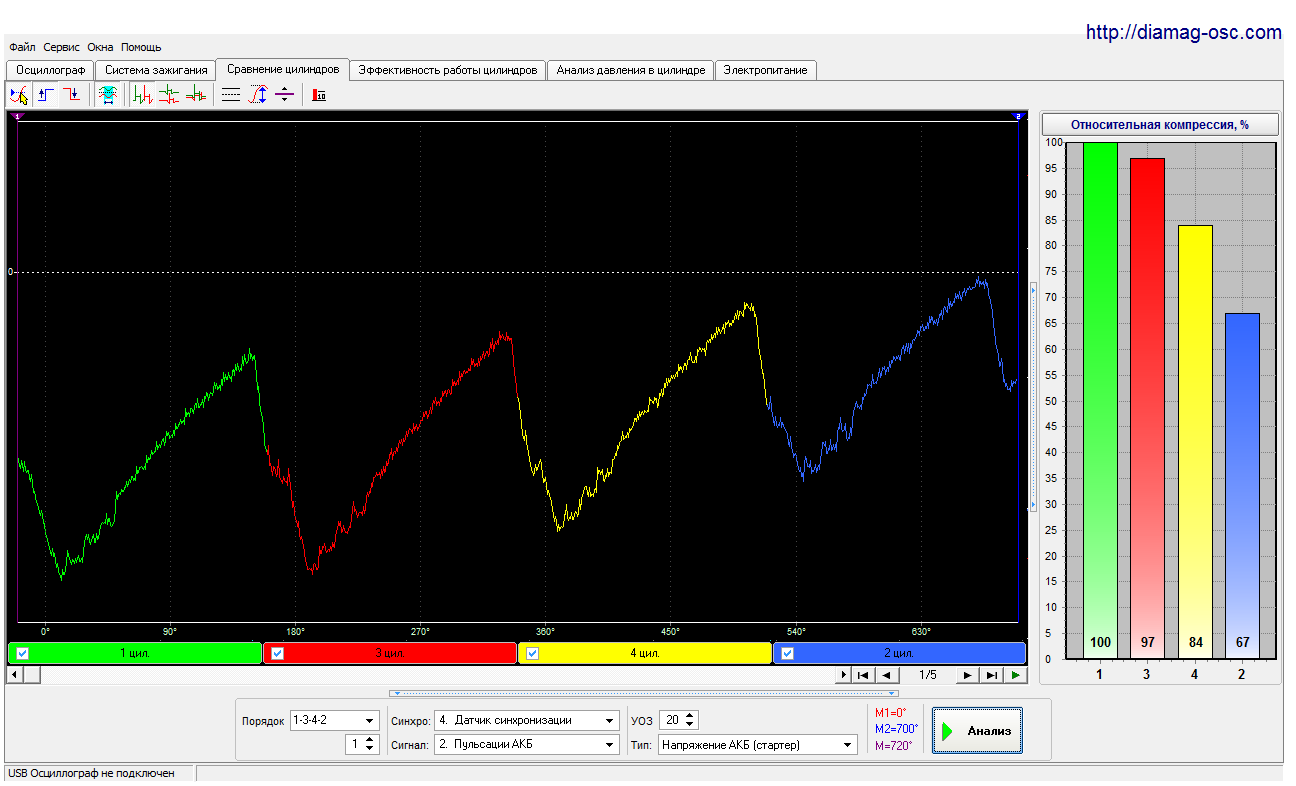Screen dimensions: 1296x786
Task: Select sequential green-red cylinders display icon
Action: tap(143, 95)
